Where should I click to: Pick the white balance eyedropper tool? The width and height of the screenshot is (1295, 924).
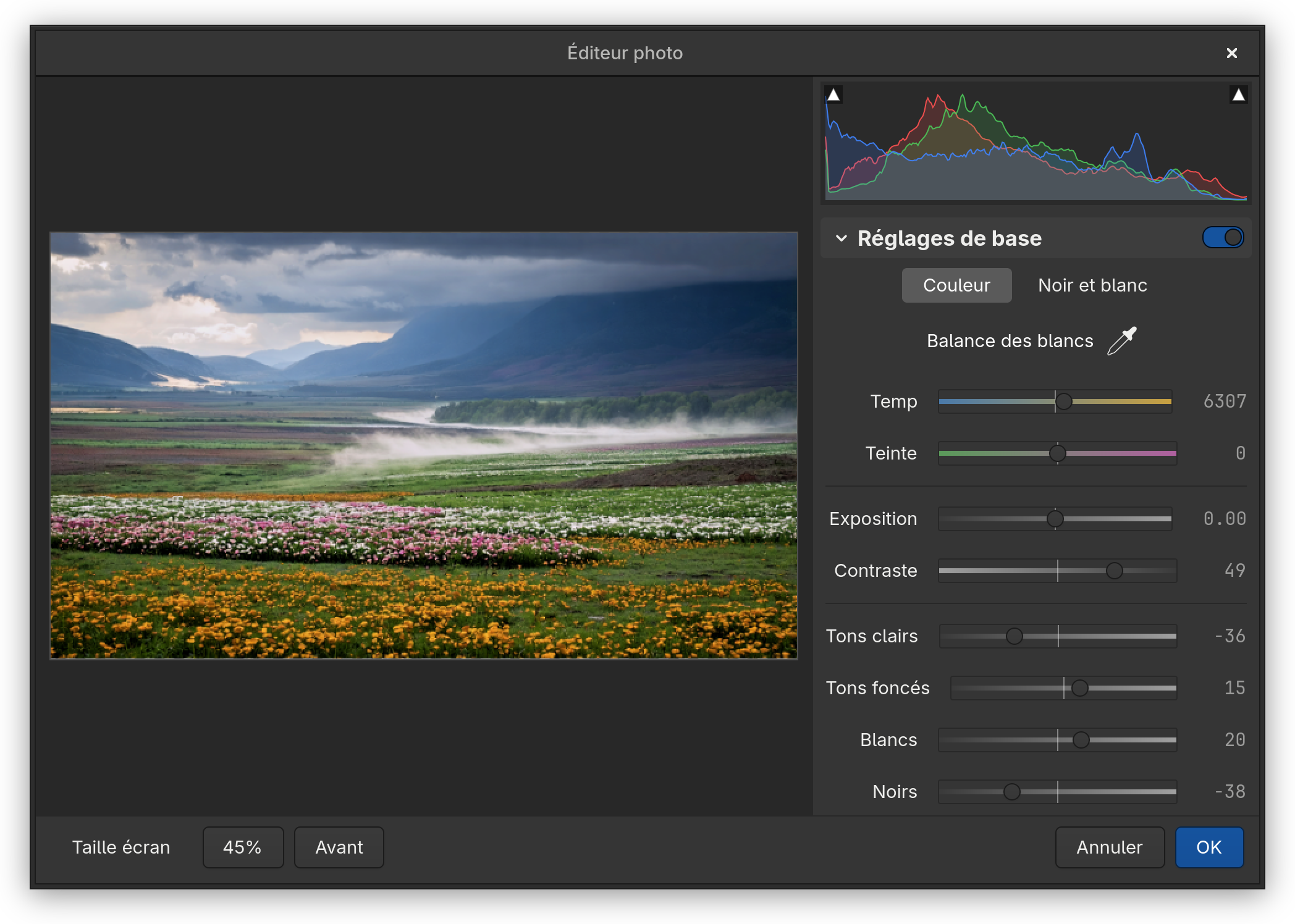point(1121,341)
